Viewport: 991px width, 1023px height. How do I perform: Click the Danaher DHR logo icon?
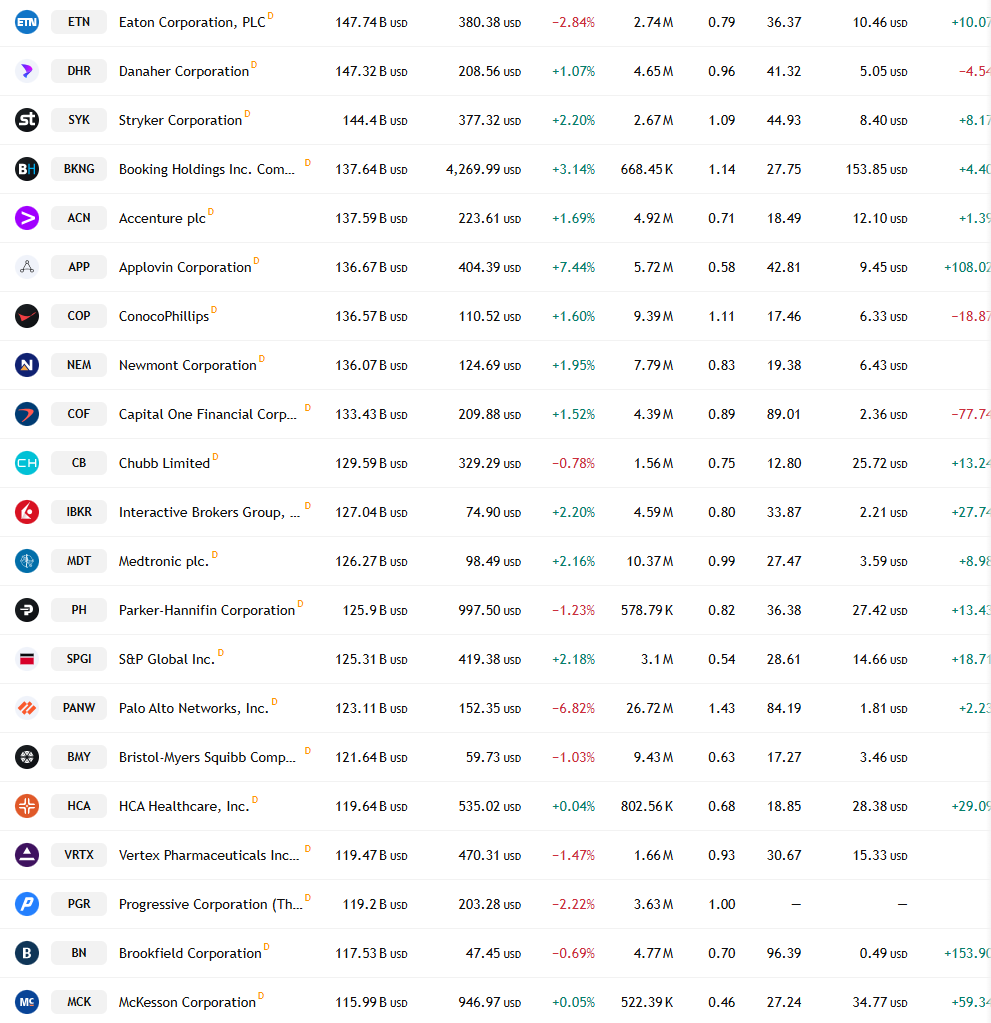[x=27, y=71]
